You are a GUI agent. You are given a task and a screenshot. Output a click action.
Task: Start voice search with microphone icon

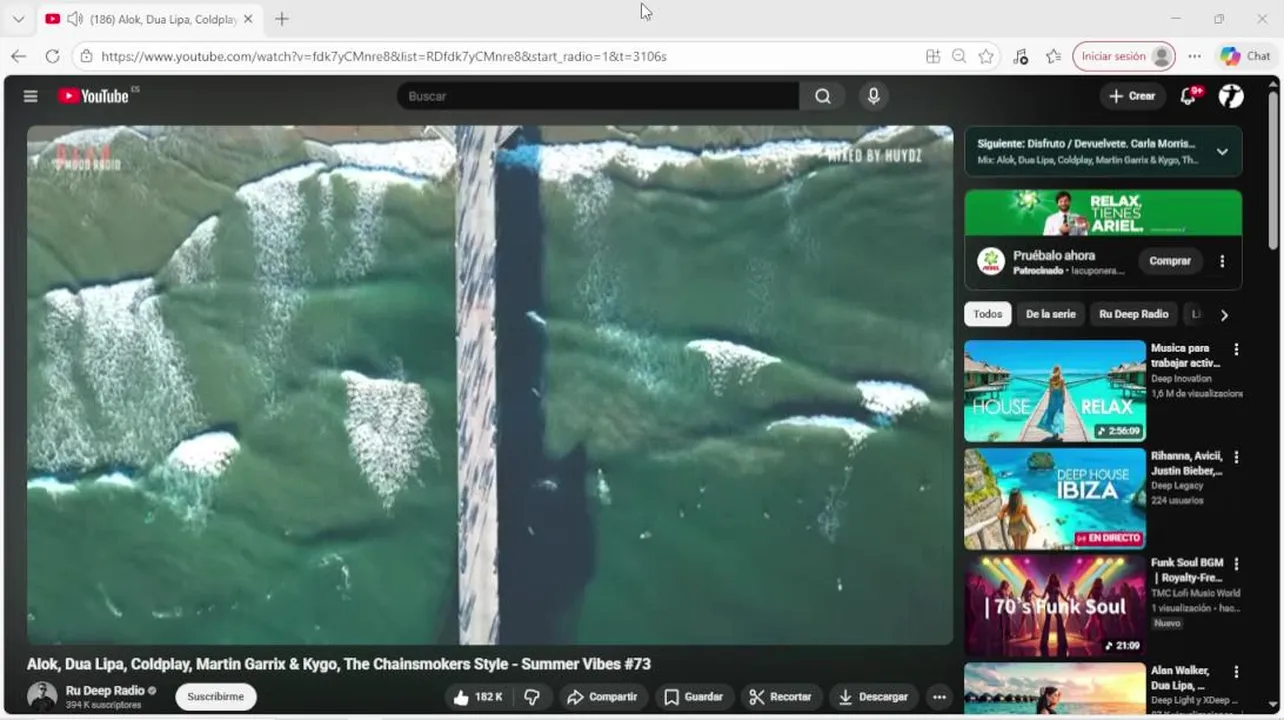click(x=873, y=96)
